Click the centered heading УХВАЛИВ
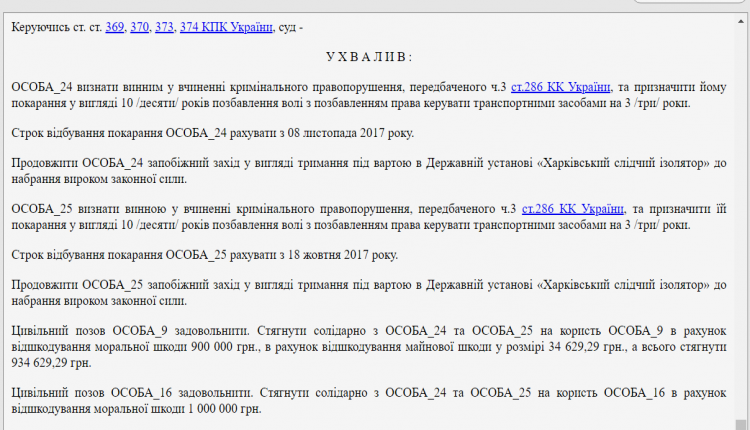 pyautogui.click(x=369, y=57)
